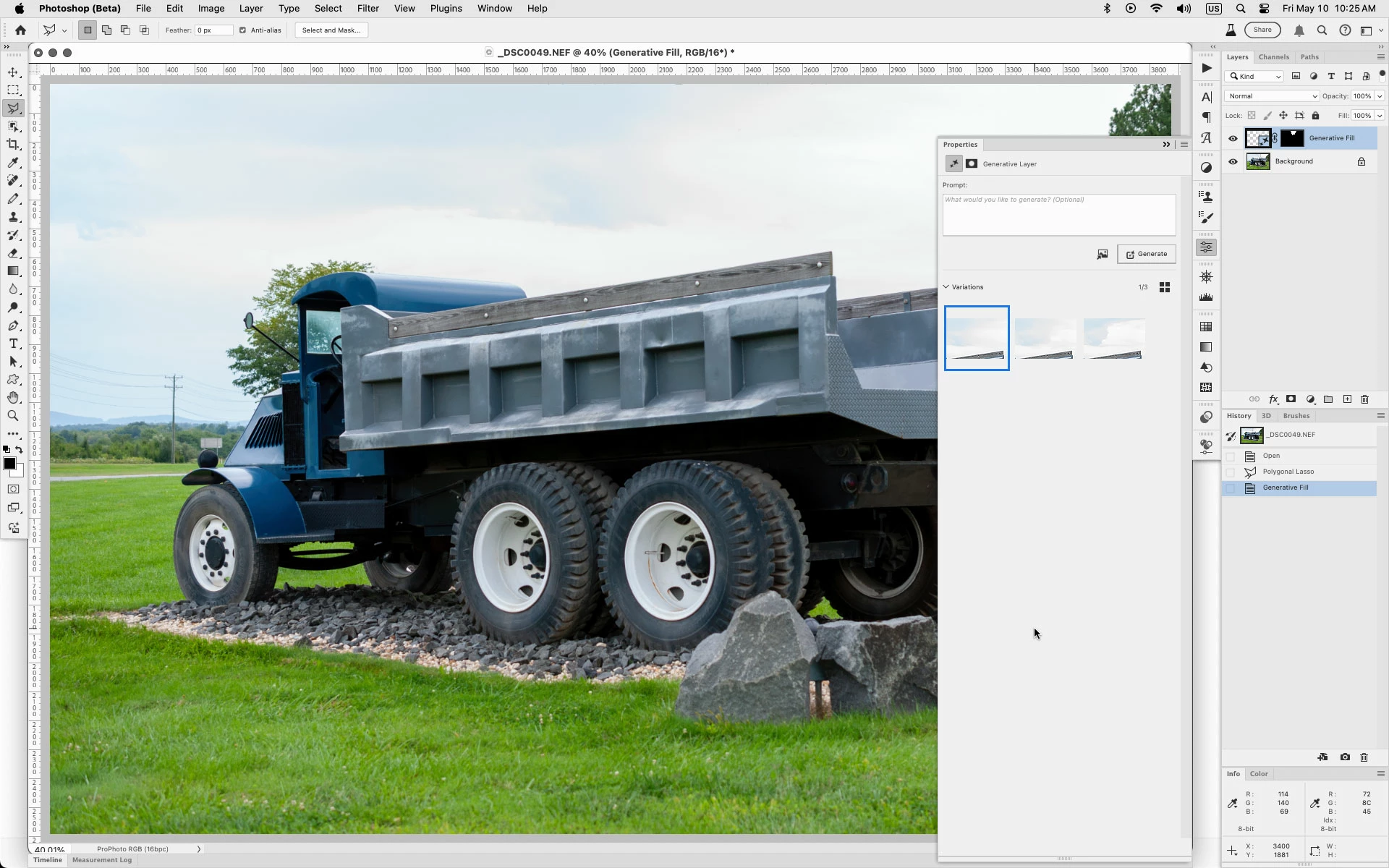Hide the Background layer
The width and height of the screenshot is (1389, 868).
pyautogui.click(x=1233, y=161)
